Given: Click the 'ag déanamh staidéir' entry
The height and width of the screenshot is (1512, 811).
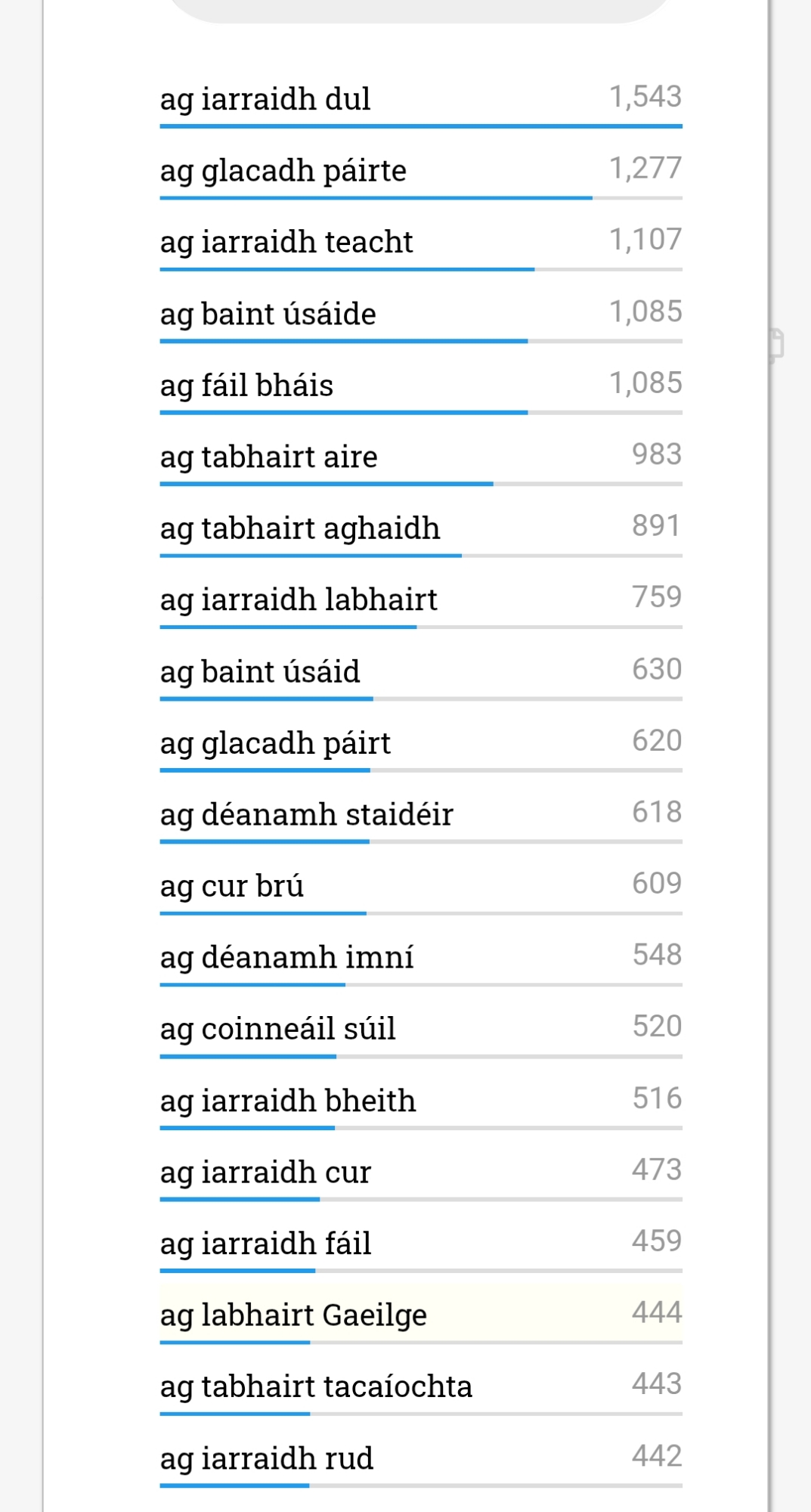Looking at the screenshot, I should click(306, 814).
